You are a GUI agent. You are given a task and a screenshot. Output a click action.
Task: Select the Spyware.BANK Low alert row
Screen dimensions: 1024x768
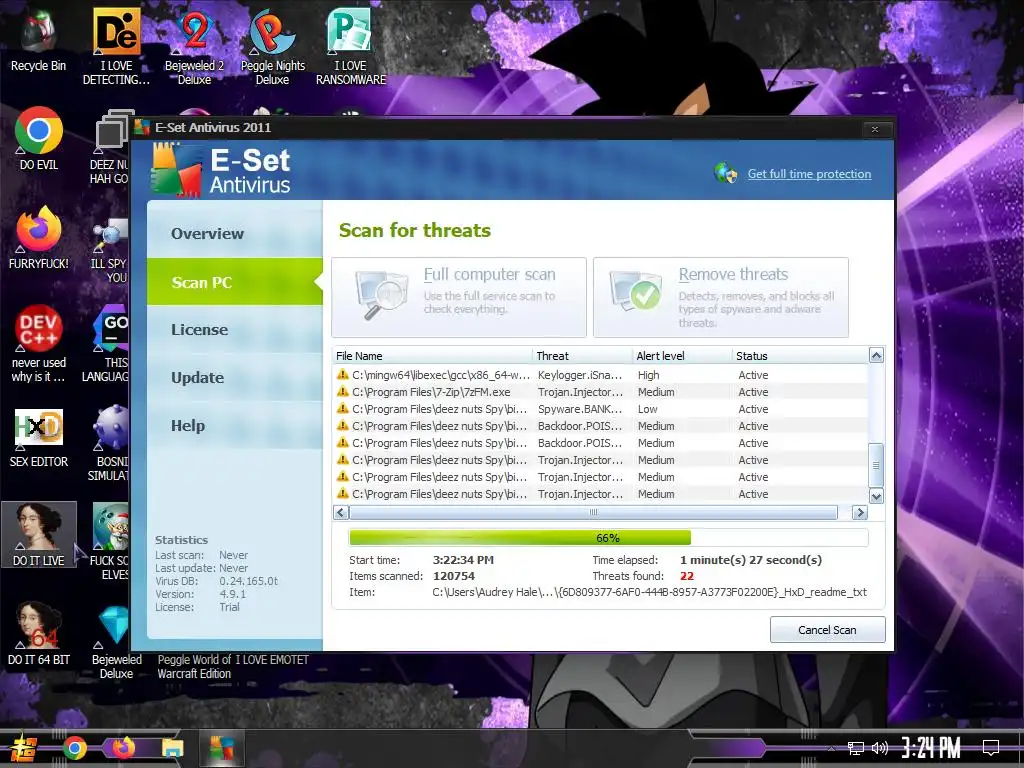click(601, 409)
